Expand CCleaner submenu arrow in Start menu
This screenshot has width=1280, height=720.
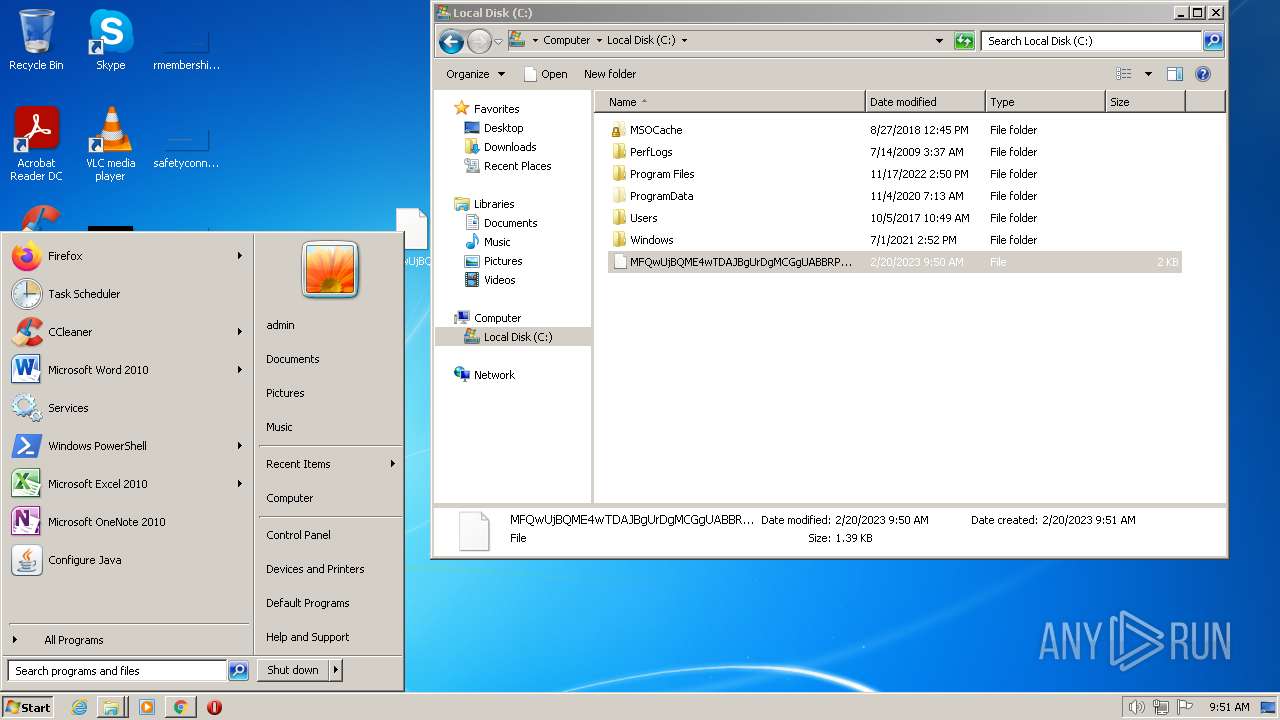coord(240,332)
